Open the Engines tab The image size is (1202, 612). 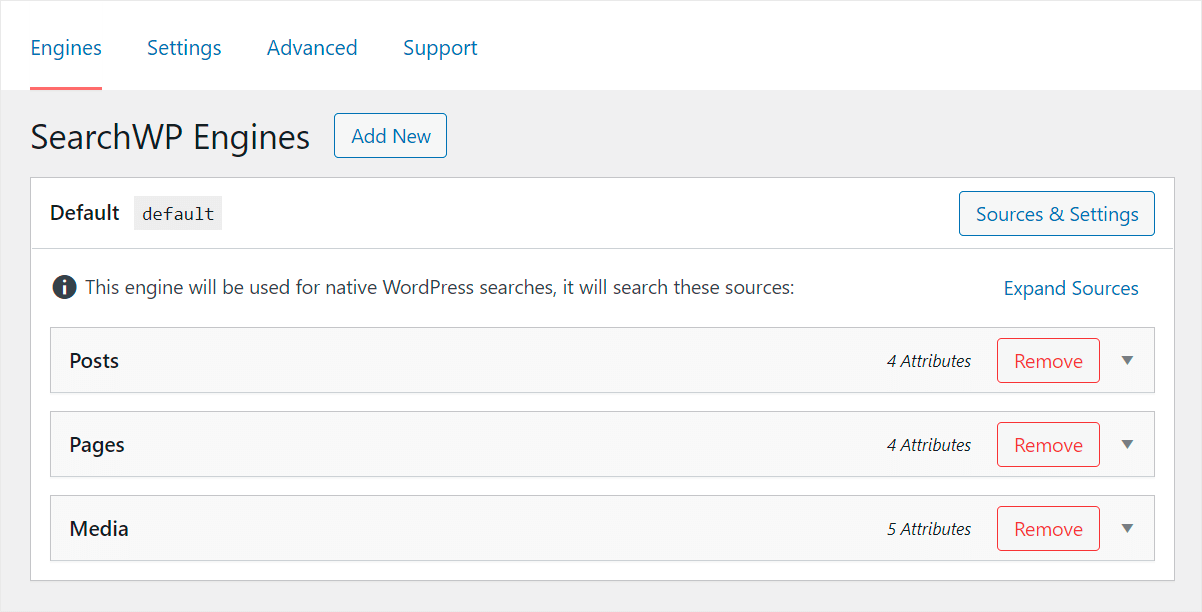click(x=66, y=48)
